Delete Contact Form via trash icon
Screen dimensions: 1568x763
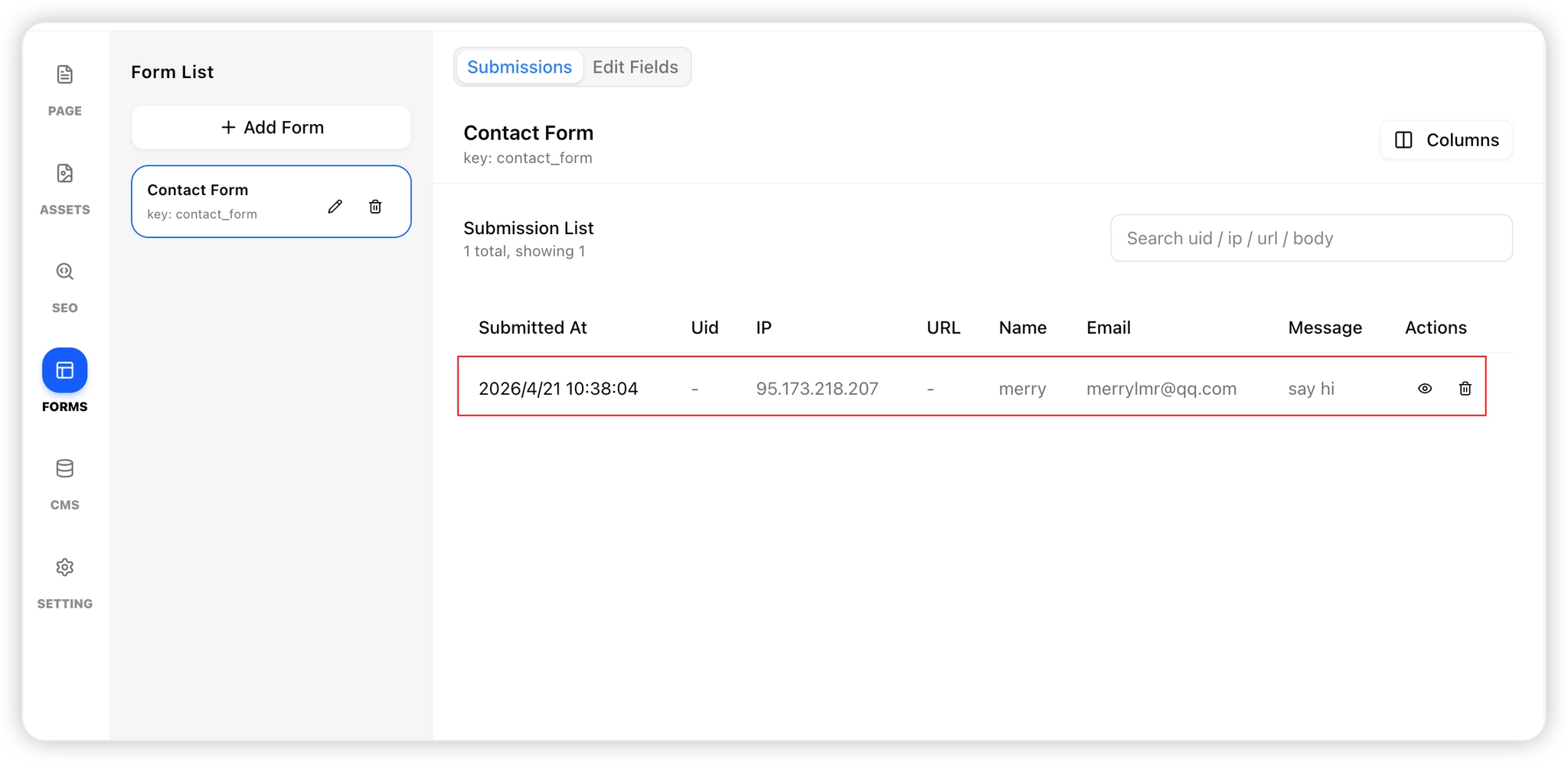pyautogui.click(x=375, y=207)
